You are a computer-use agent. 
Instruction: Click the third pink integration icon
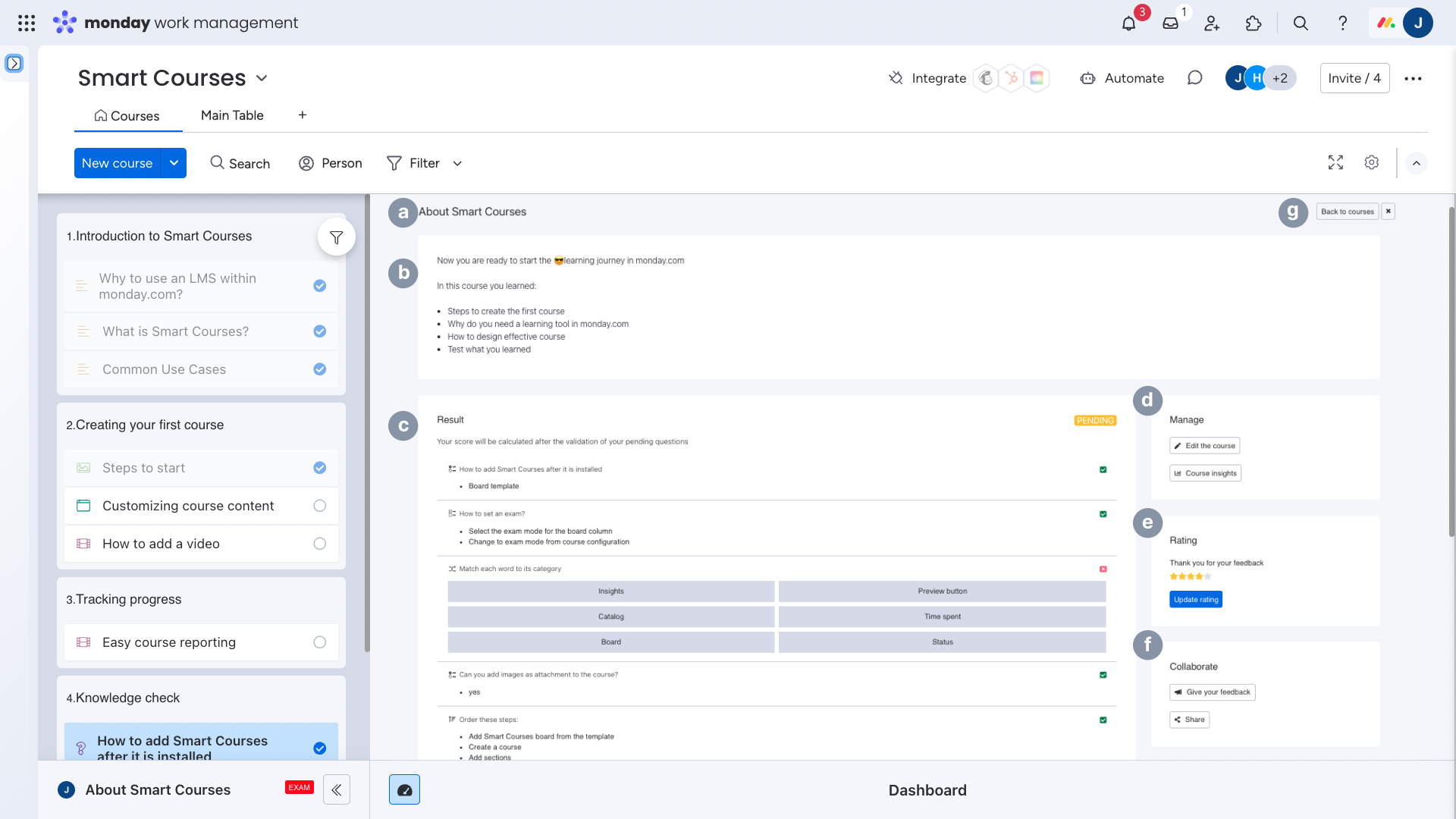tap(1037, 78)
